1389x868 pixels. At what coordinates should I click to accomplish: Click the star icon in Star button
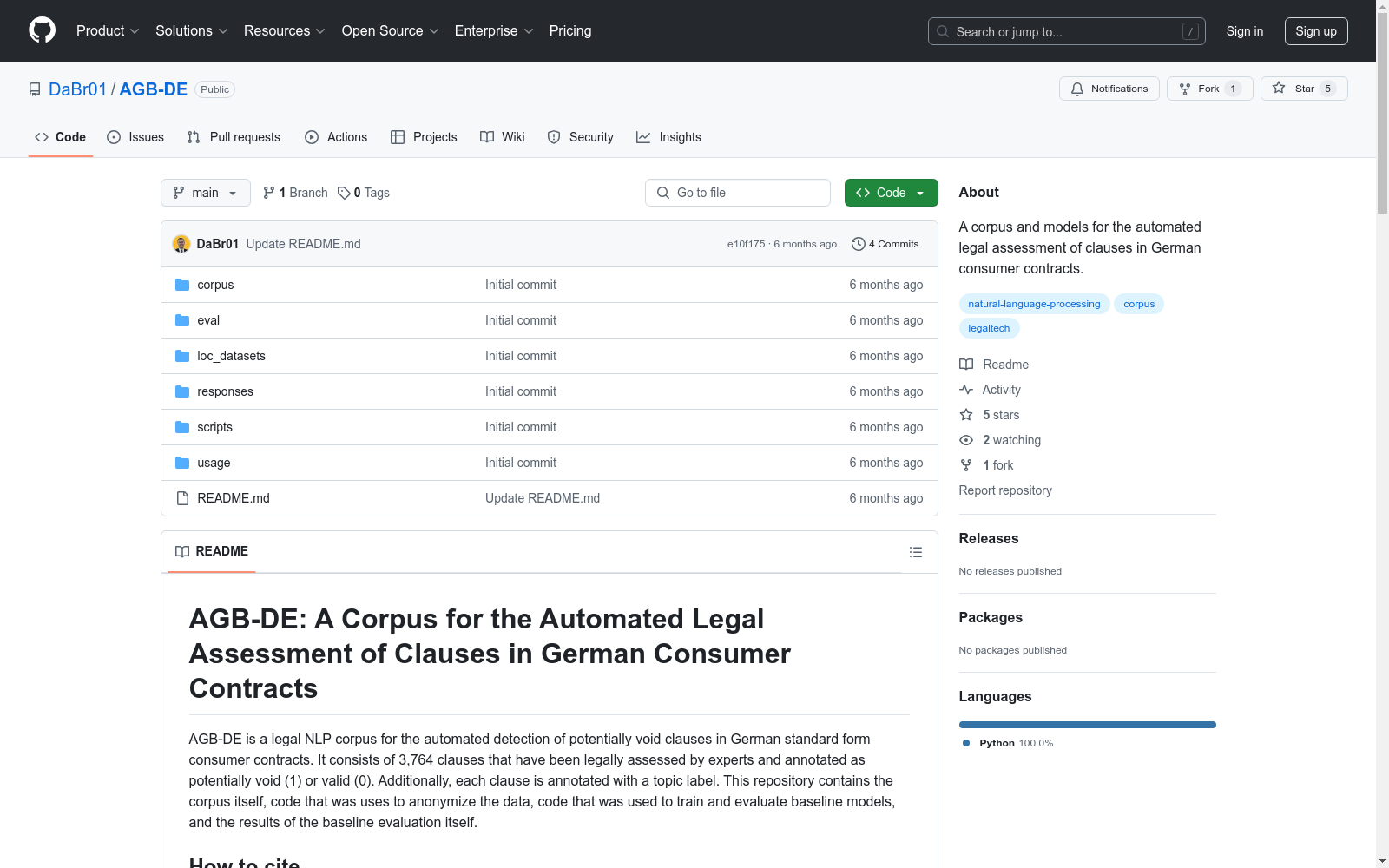(x=1279, y=88)
